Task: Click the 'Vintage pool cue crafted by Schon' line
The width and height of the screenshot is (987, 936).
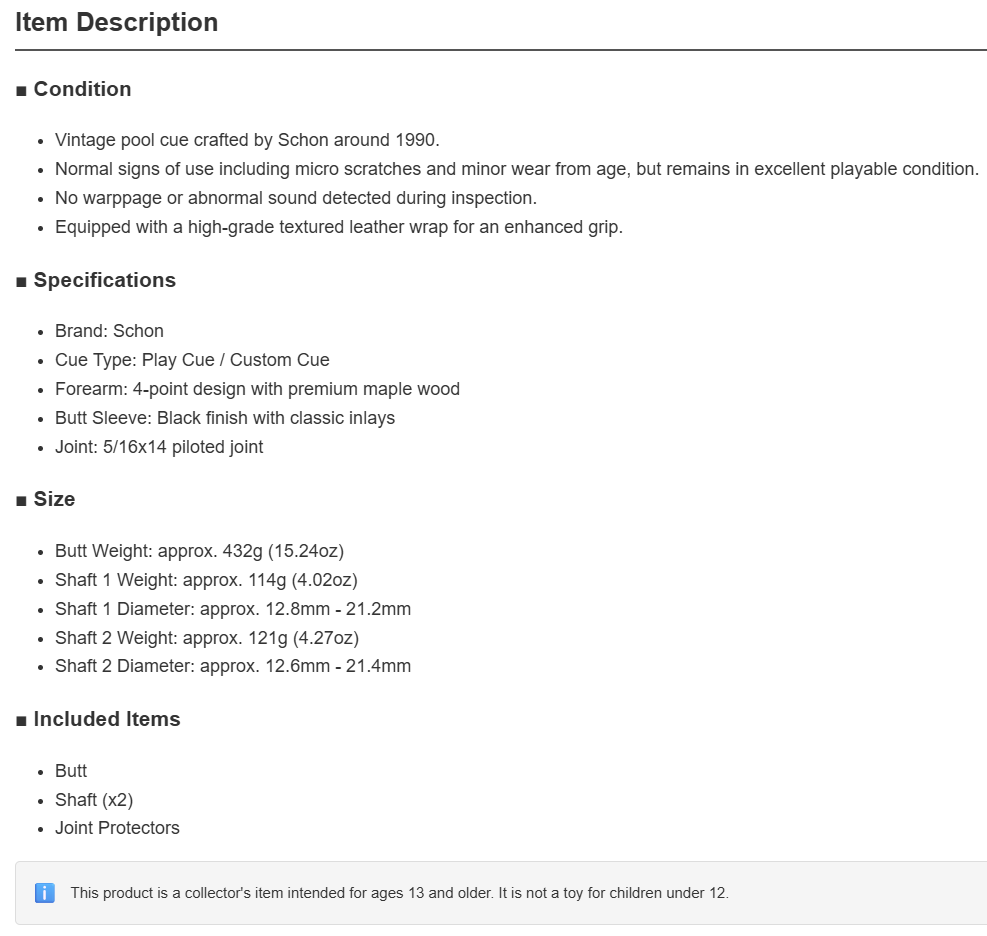Action: click(247, 140)
